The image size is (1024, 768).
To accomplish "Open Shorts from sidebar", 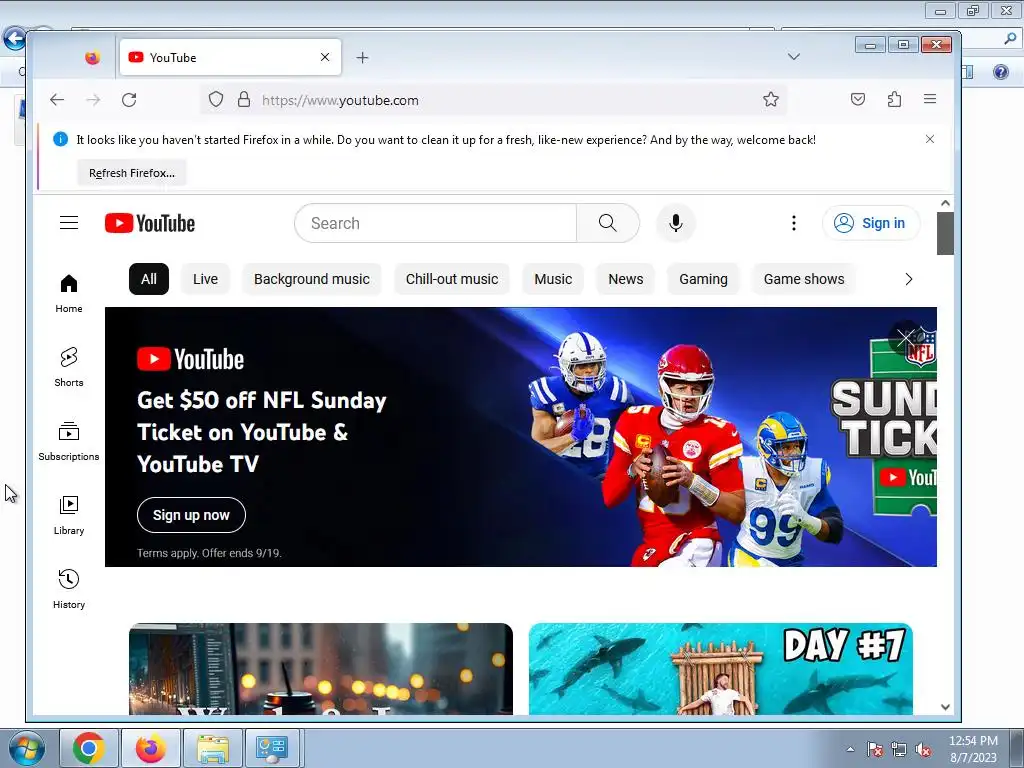I will (x=69, y=367).
